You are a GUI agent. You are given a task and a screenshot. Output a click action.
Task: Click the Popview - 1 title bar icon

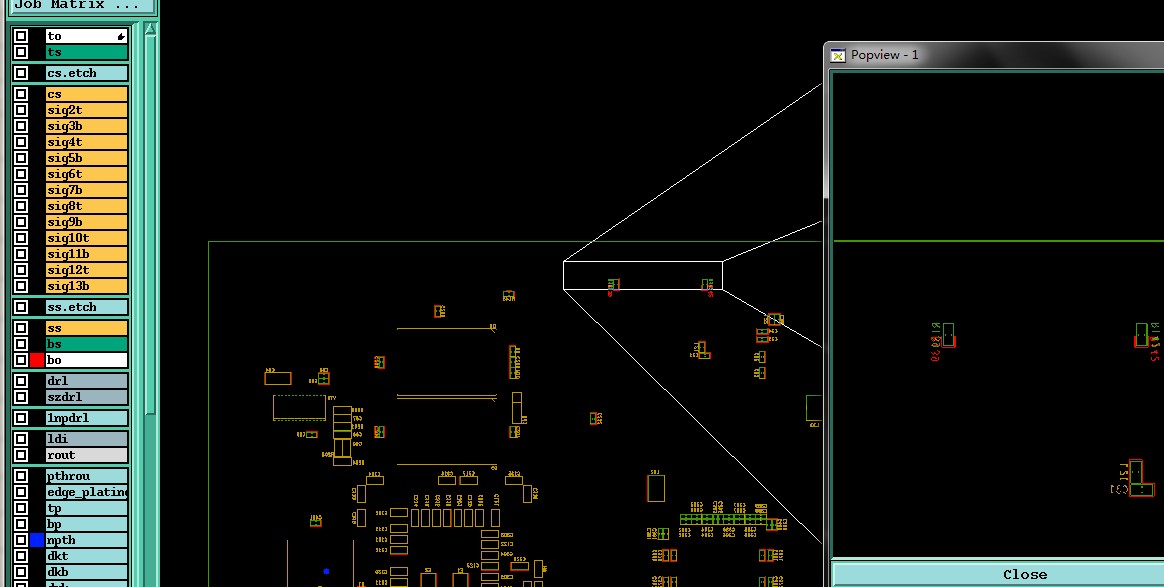click(x=837, y=55)
